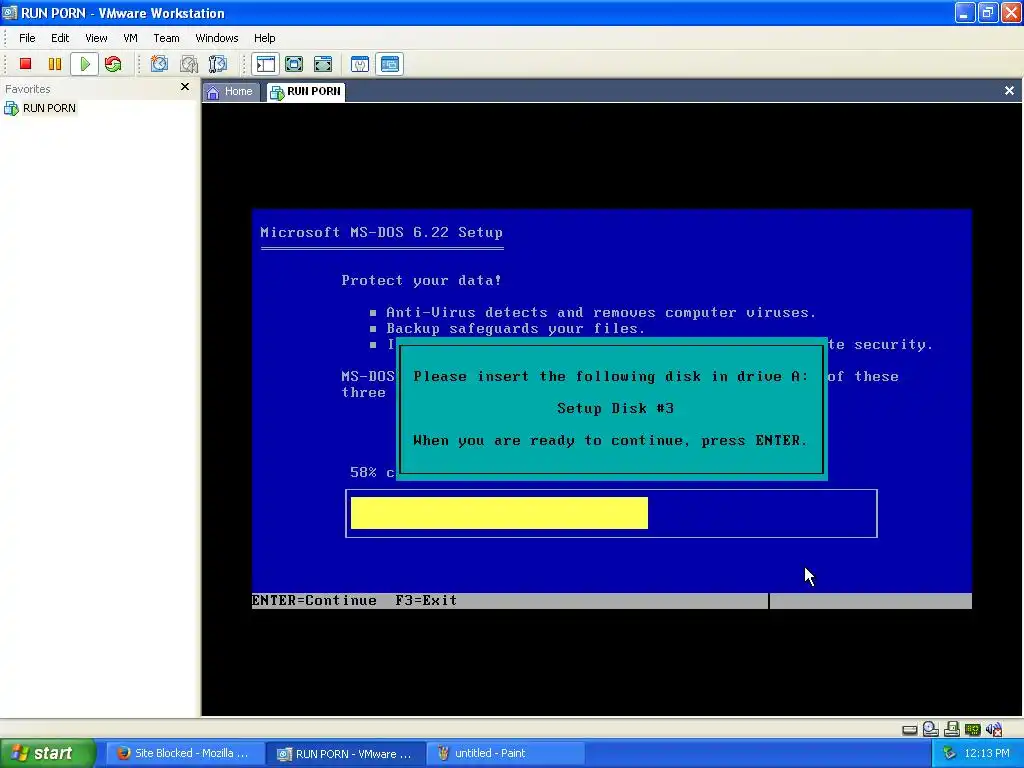This screenshot has width=1024, height=768.
Task: Click the ENTER=Continue text in status bar
Action: pos(314,601)
